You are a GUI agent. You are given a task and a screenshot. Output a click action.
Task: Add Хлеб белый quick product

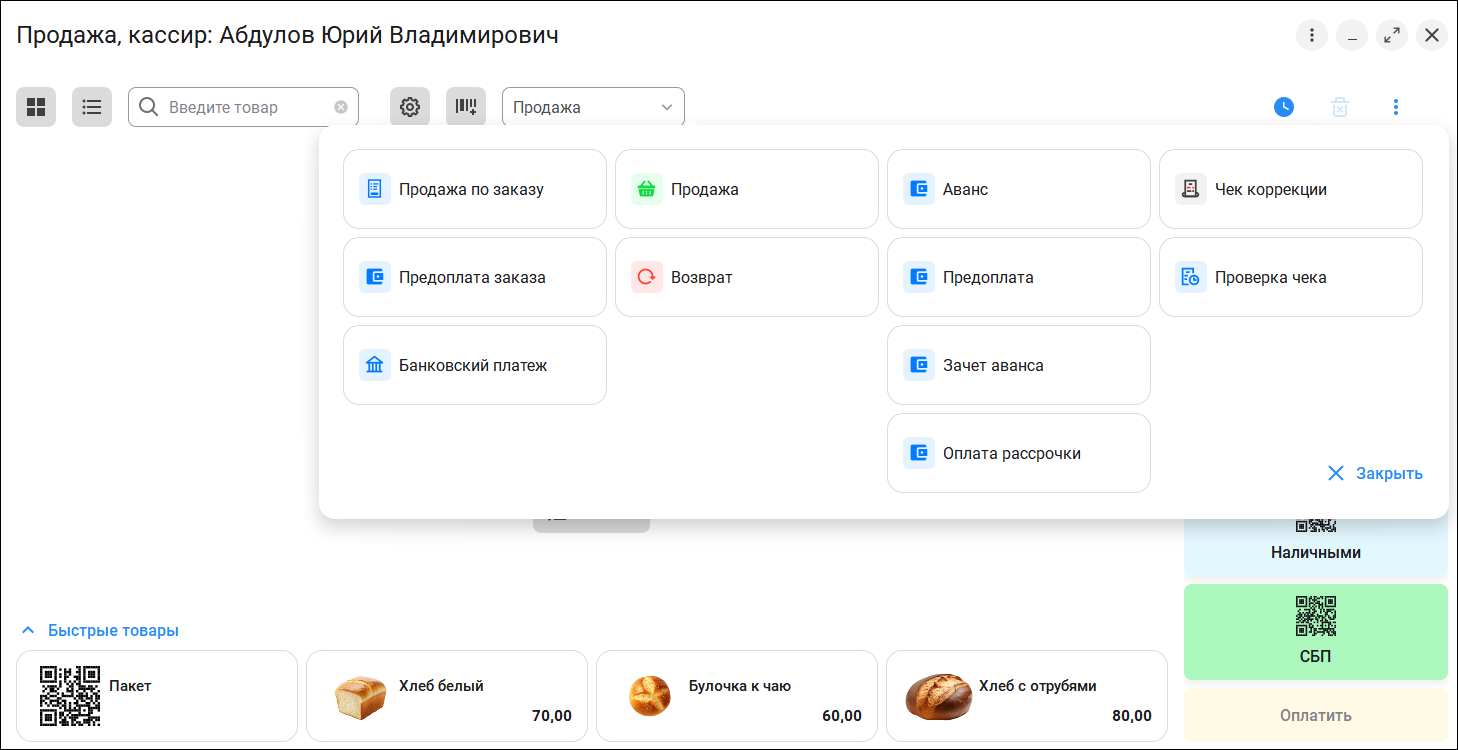pos(446,696)
